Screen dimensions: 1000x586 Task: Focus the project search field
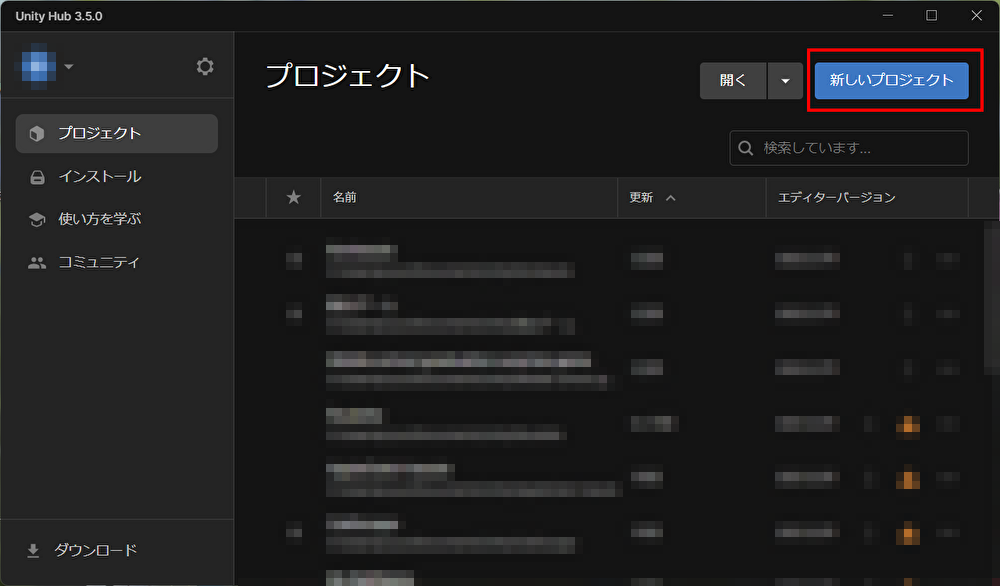point(849,148)
